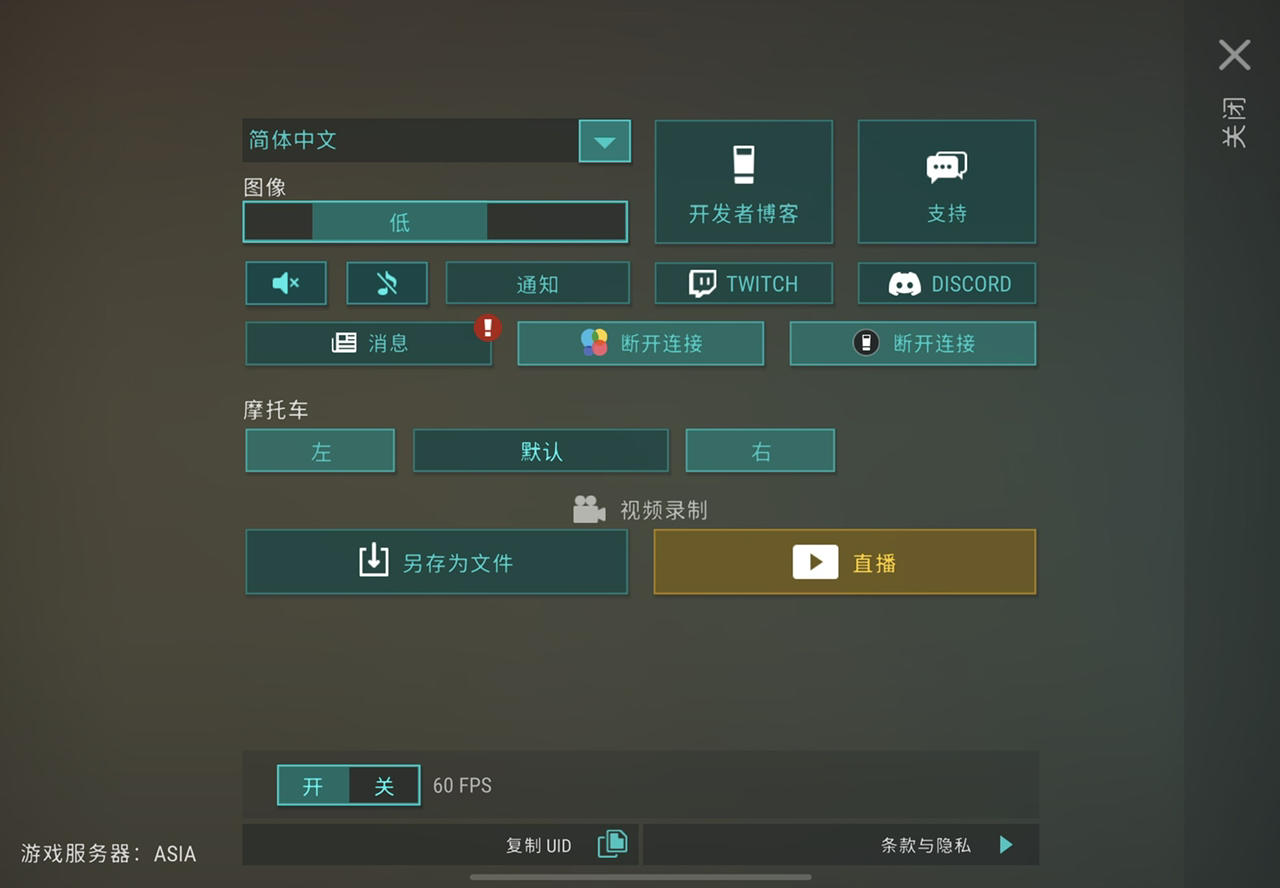The width and height of the screenshot is (1280, 888).
Task: Click the 通知 notifications button
Action: click(538, 283)
